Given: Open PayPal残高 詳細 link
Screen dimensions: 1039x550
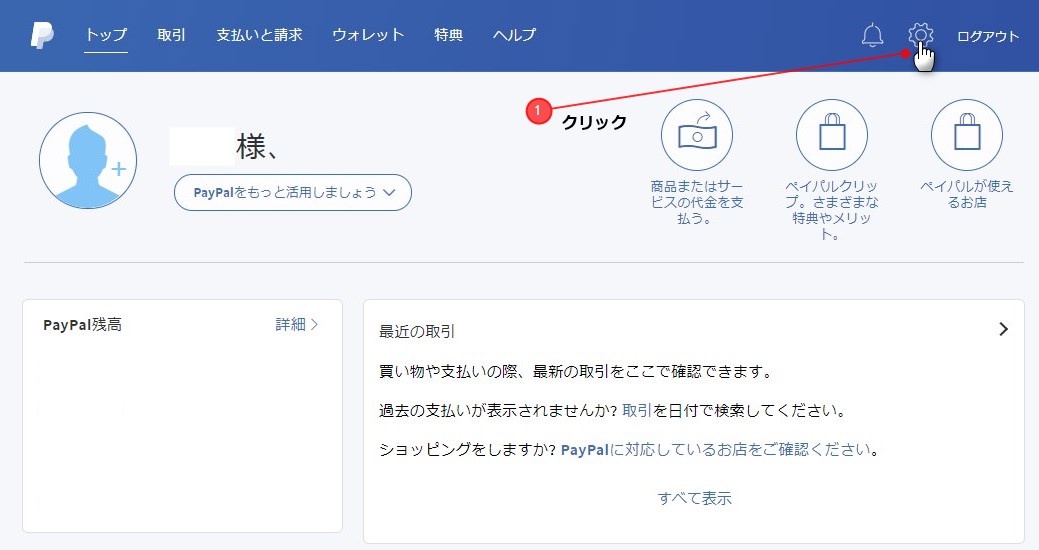Looking at the screenshot, I should [297, 324].
